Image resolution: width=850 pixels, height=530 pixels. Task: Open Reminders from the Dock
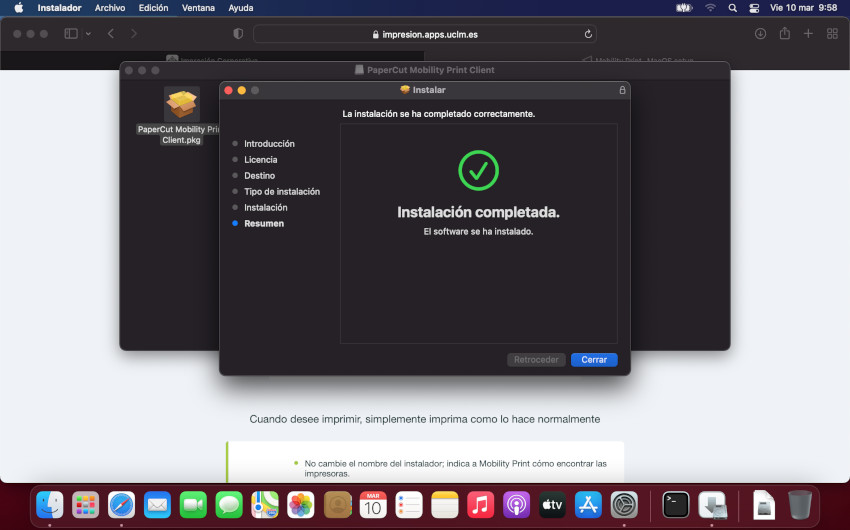[x=409, y=505]
